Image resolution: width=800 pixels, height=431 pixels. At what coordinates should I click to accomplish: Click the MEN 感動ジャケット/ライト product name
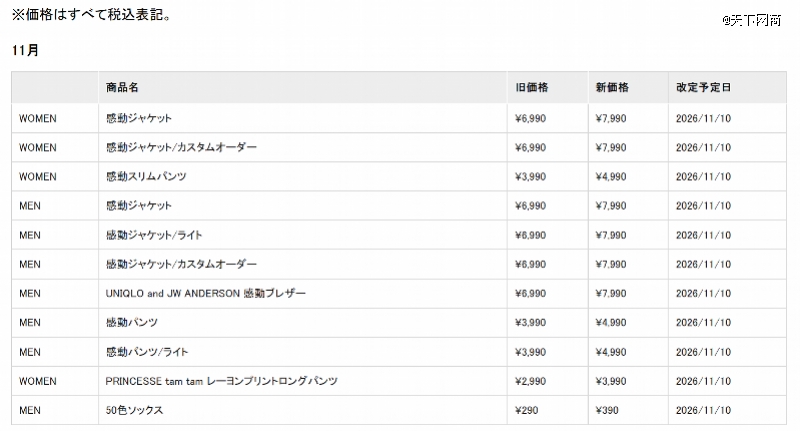(154, 235)
